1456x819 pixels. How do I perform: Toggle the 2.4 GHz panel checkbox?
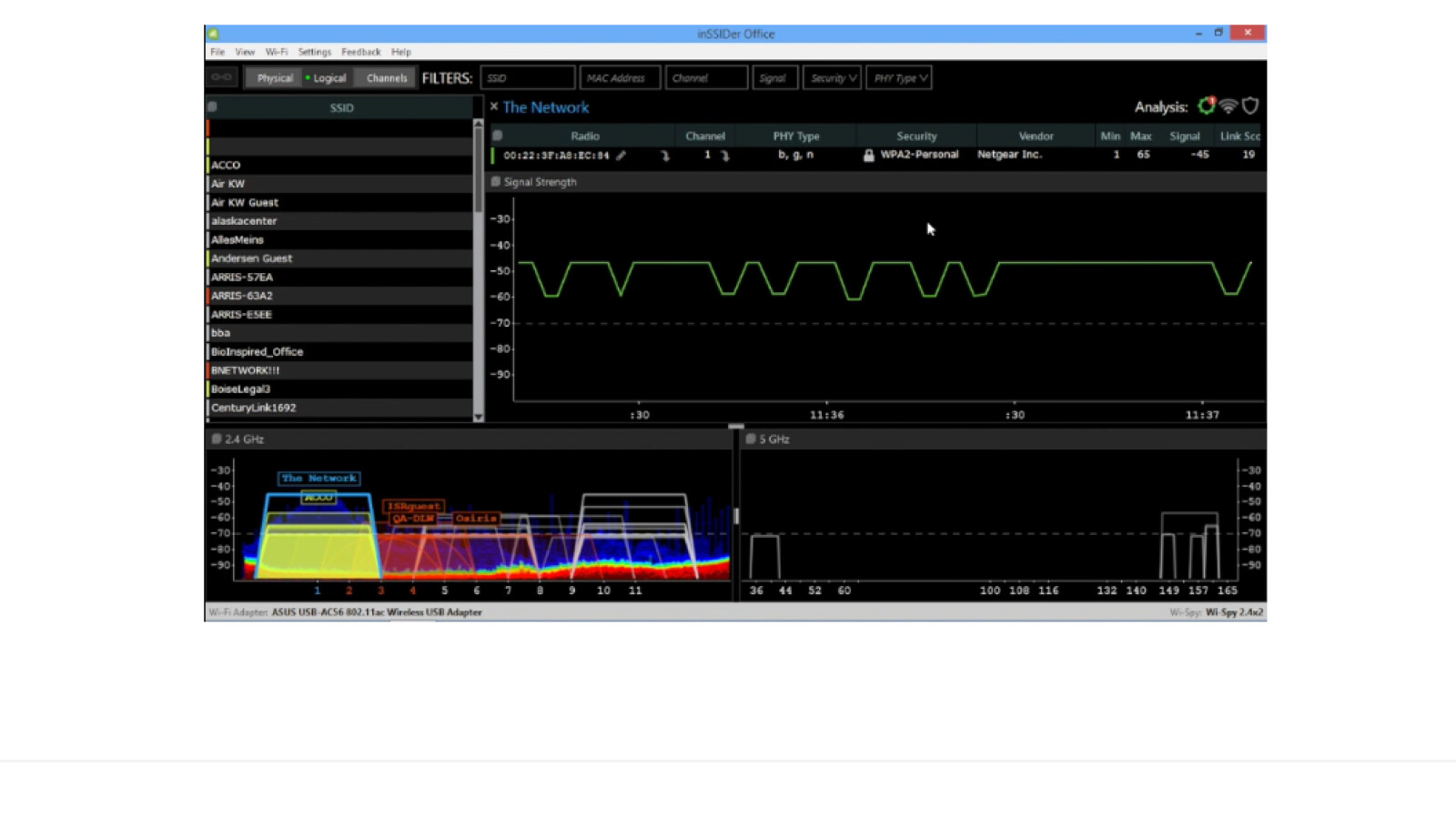217,439
